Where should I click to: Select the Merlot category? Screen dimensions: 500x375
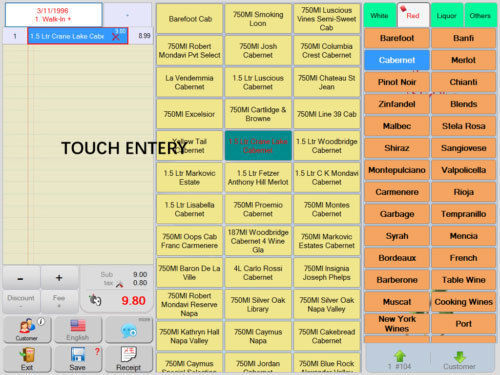pos(463,60)
